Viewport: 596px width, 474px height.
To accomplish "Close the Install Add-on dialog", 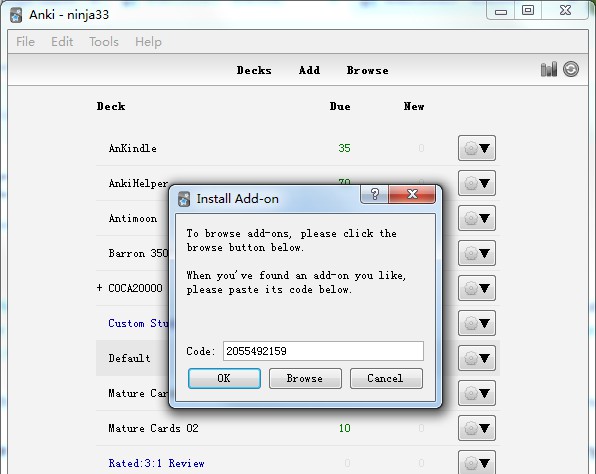I will pos(412,194).
